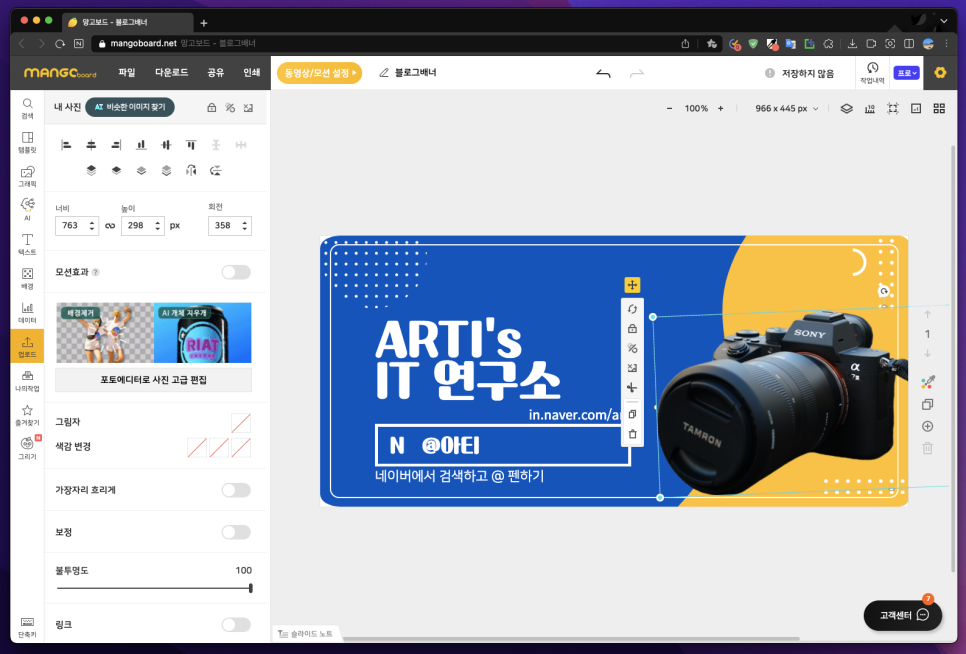Open the 단축키 keyboard shortcuts panel

(27, 627)
